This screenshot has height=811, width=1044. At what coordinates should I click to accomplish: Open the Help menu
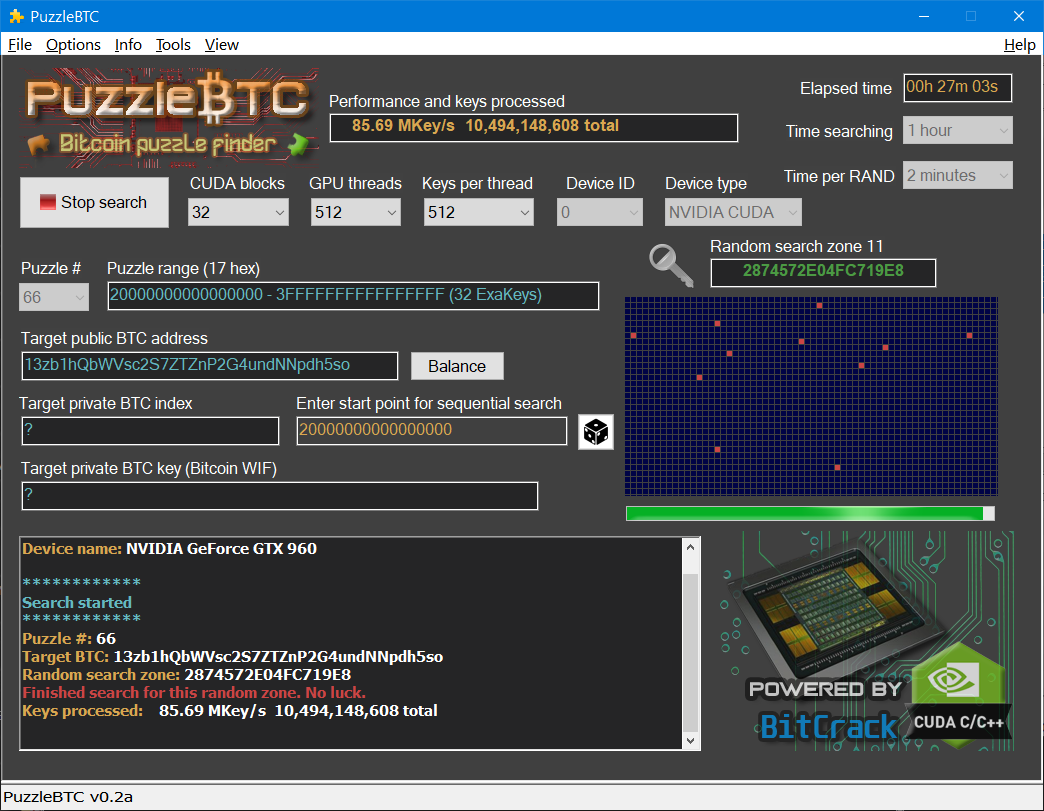click(1019, 45)
